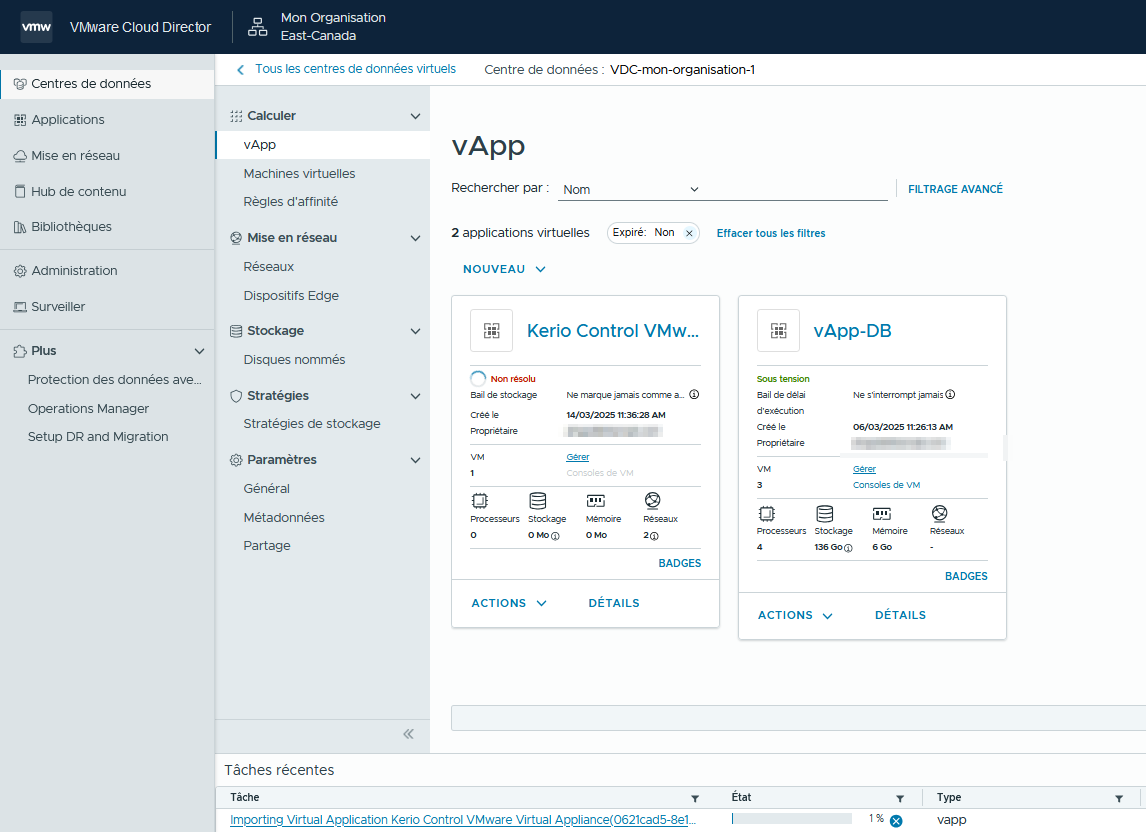Click the Kerio Control VMw... title
This screenshot has height=832, width=1146.
(612, 331)
